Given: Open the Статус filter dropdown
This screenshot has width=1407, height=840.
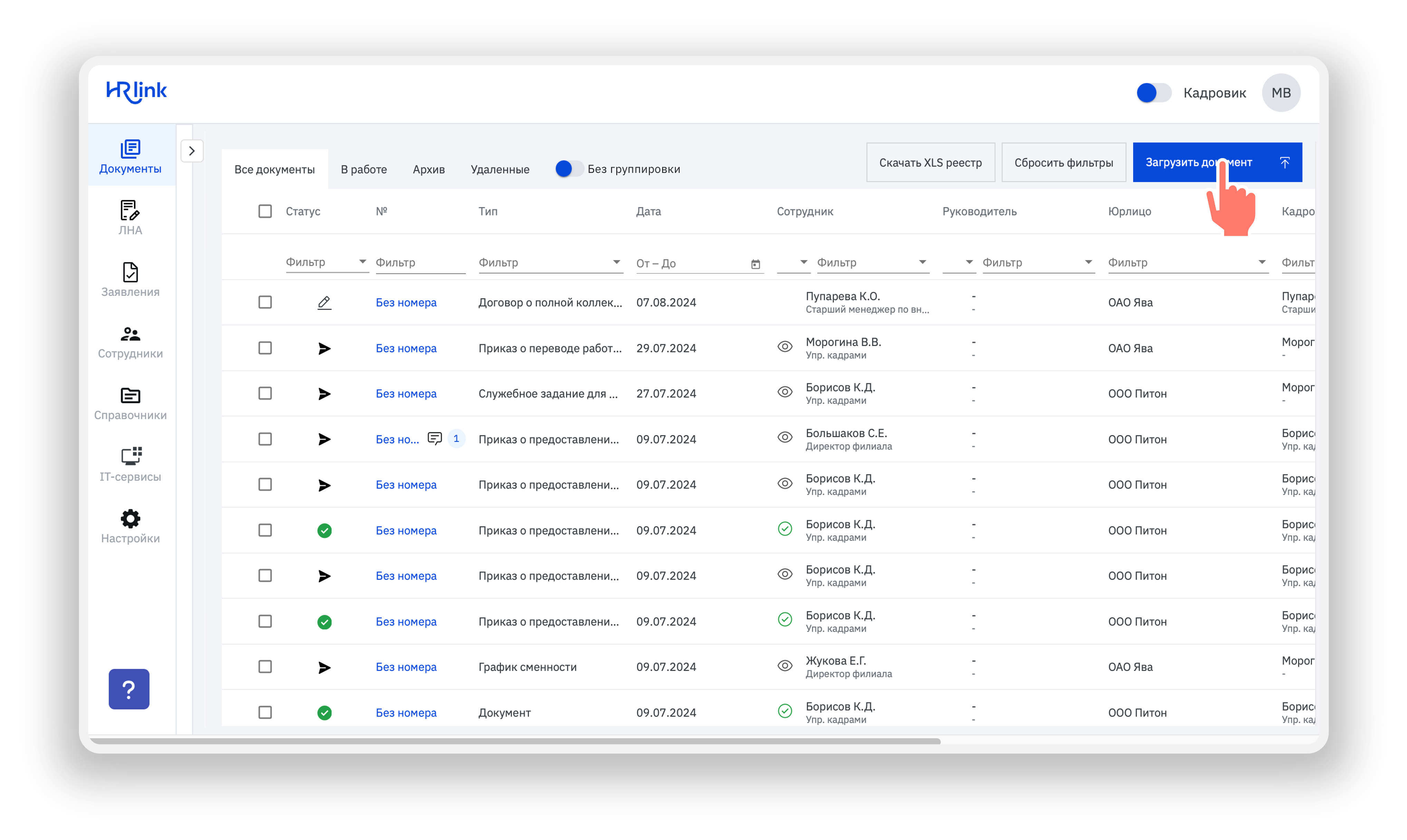Looking at the screenshot, I should [327, 262].
